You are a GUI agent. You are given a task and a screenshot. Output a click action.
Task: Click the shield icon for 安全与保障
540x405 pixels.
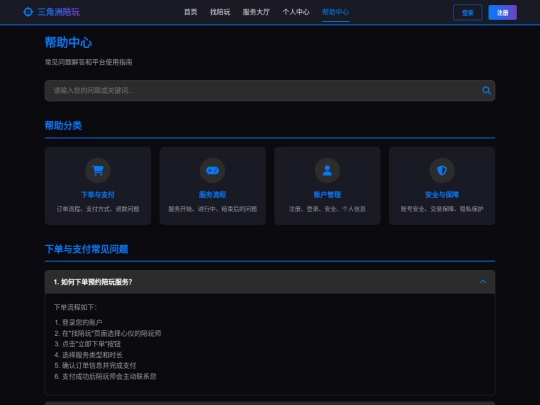pyautogui.click(x=442, y=170)
